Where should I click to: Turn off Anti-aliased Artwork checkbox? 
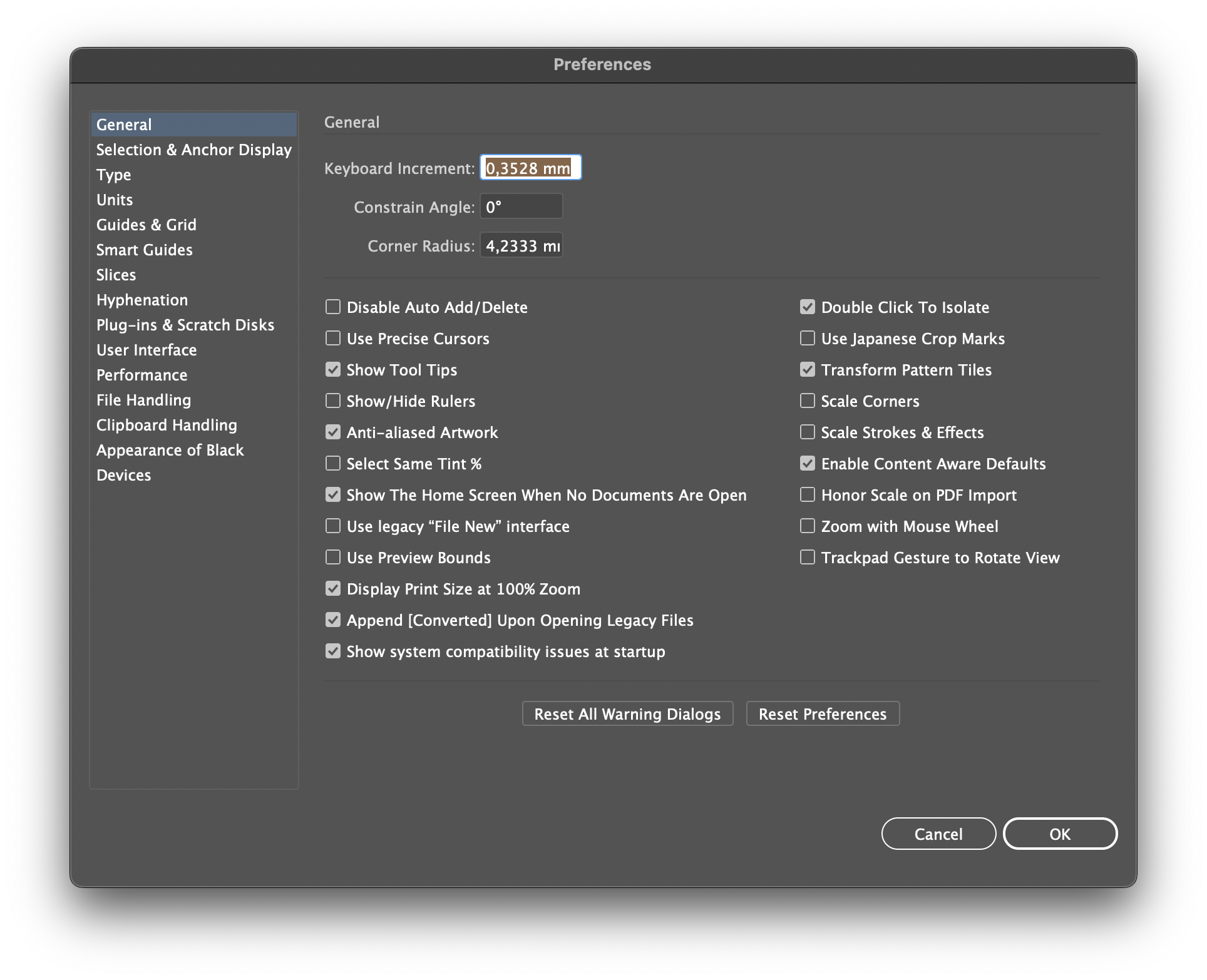pyautogui.click(x=333, y=432)
